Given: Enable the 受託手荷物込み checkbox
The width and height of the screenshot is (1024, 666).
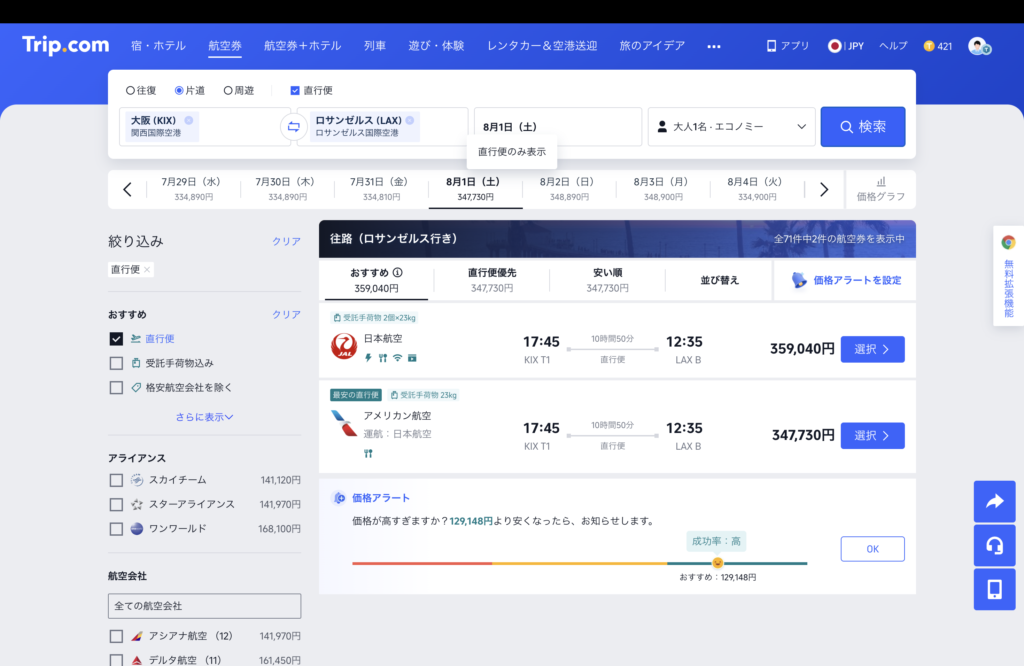Looking at the screenshot, I should tap(117, 363).
